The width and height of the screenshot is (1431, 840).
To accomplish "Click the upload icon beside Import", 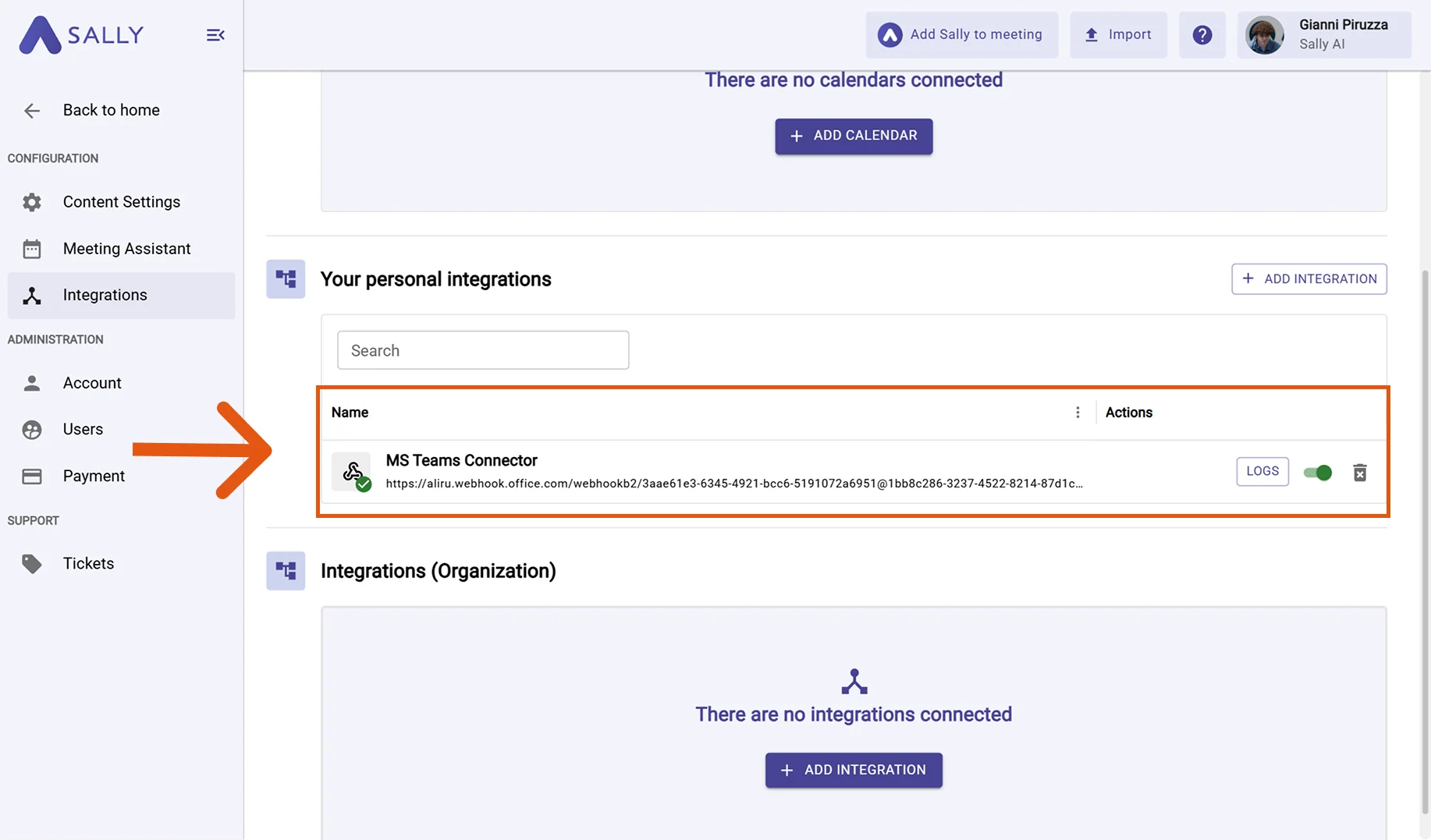I will (x=1092, y=34).
